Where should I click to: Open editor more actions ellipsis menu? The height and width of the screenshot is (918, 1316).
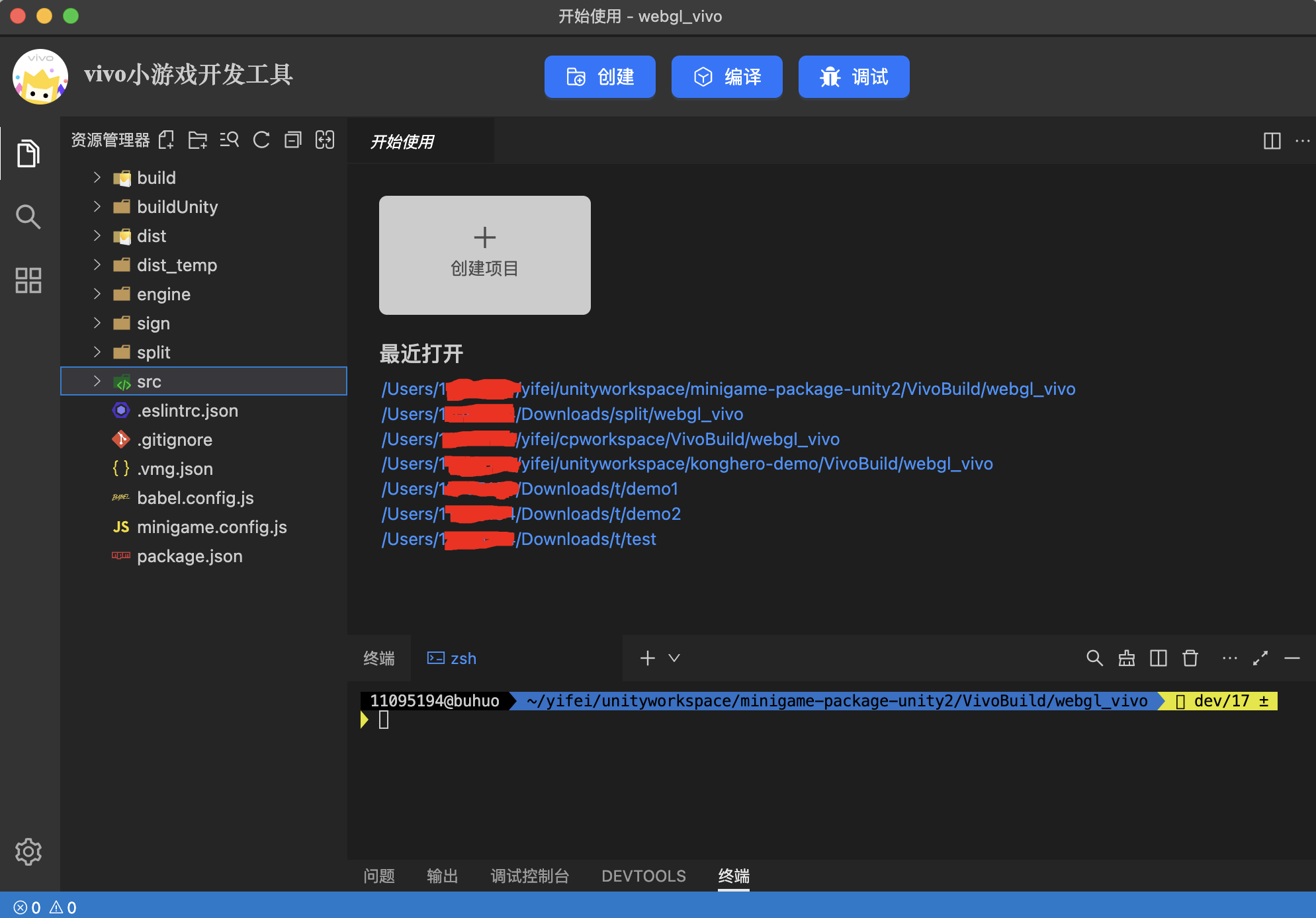click(x=1302, y=141)
